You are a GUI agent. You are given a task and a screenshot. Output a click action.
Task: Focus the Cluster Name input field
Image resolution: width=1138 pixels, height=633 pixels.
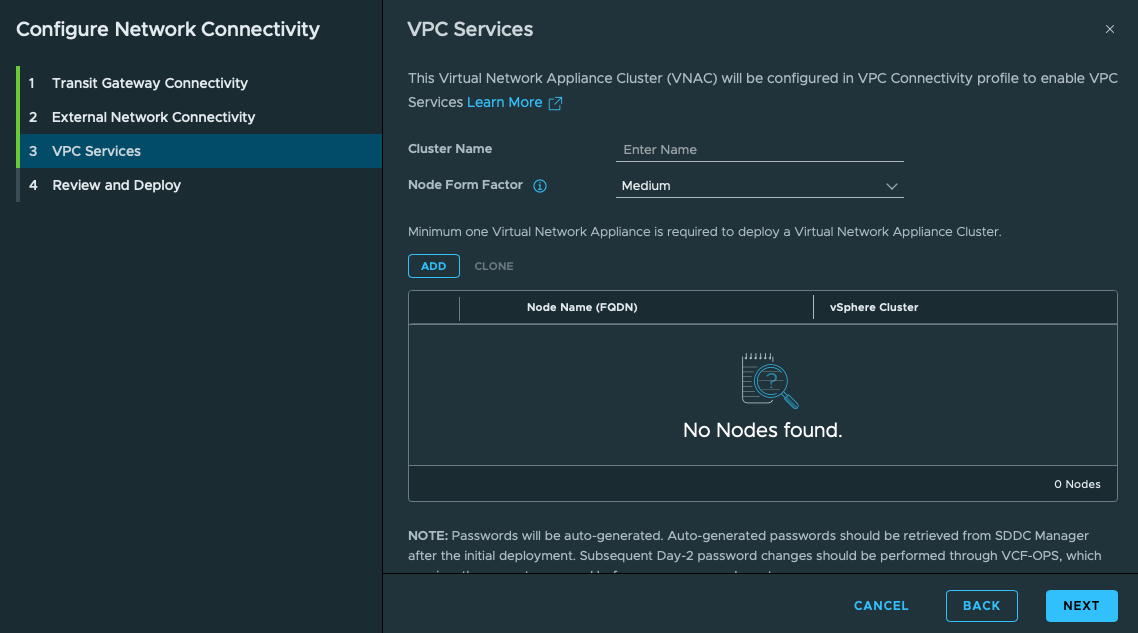point(759,150)
